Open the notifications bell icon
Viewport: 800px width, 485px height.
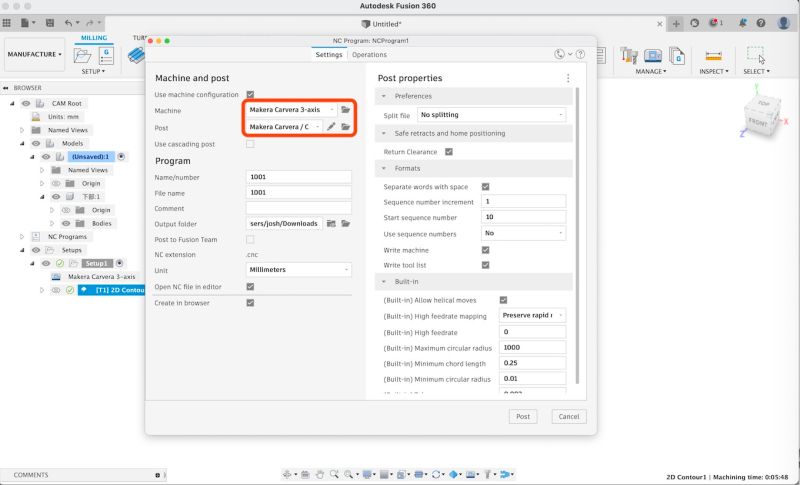[x=742, y=23]
